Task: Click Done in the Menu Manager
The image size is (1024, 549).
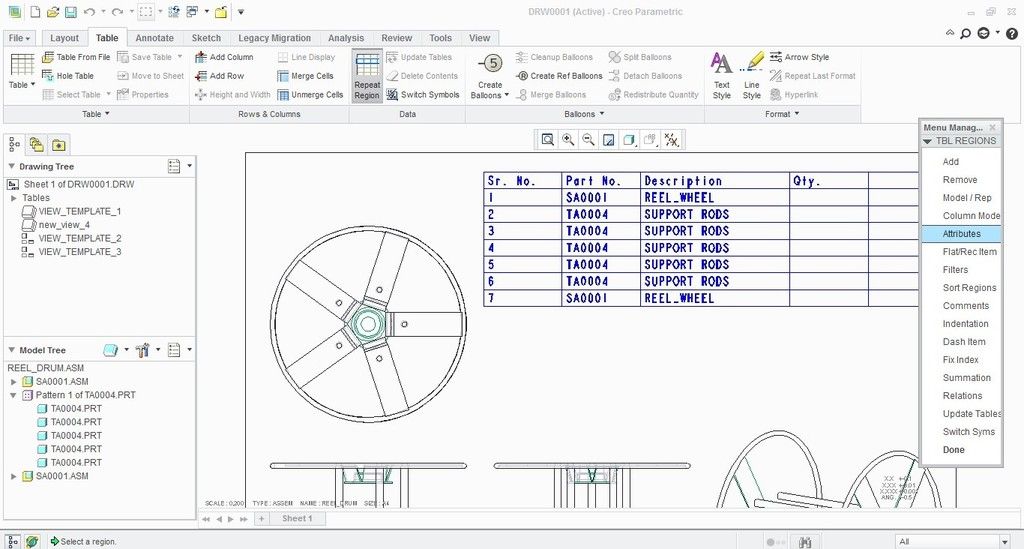Action: click(953, 450)
